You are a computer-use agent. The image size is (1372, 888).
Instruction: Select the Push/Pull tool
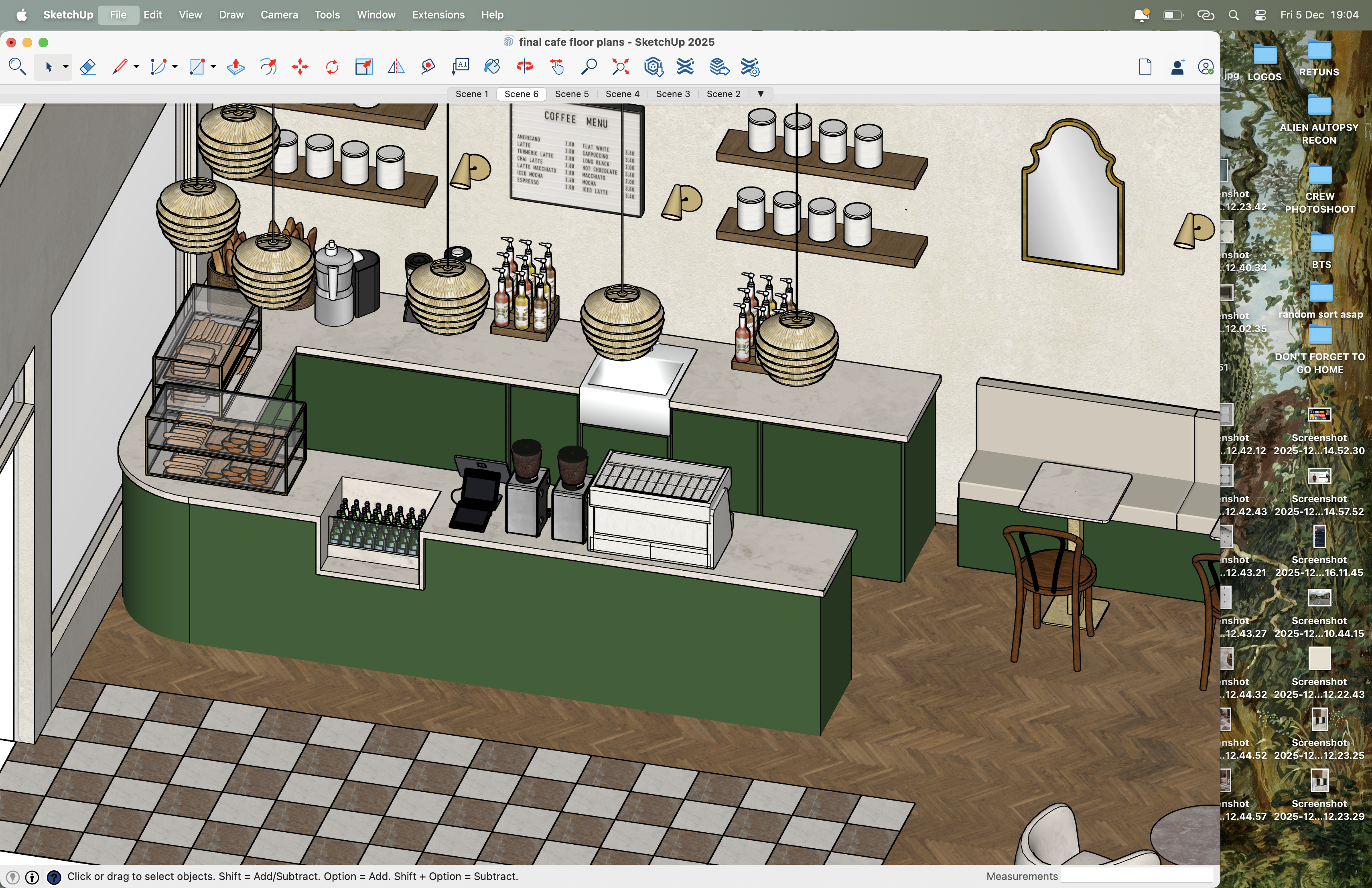(x=235, y=67)
